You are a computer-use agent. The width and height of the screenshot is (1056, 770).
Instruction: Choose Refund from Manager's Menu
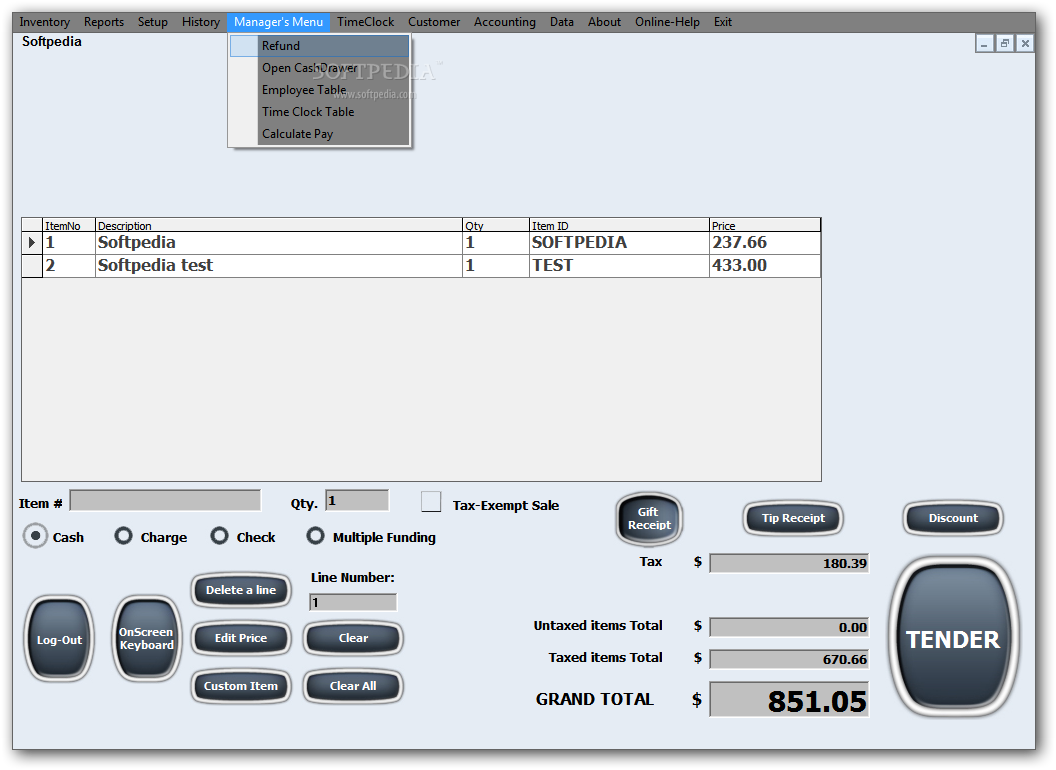(x=319, y=46)
